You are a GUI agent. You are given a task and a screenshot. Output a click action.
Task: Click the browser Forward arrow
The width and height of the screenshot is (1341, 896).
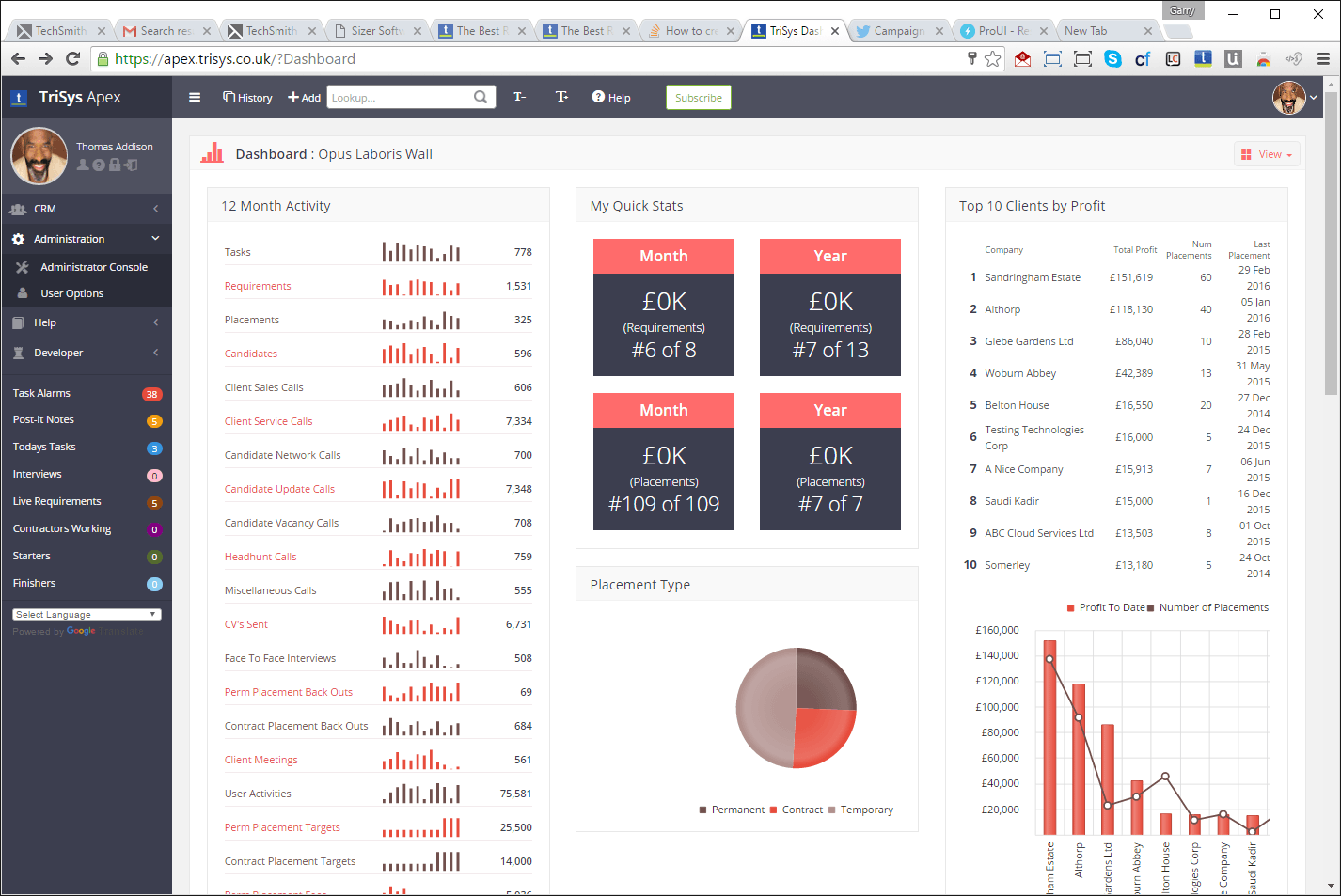(45, 58)
